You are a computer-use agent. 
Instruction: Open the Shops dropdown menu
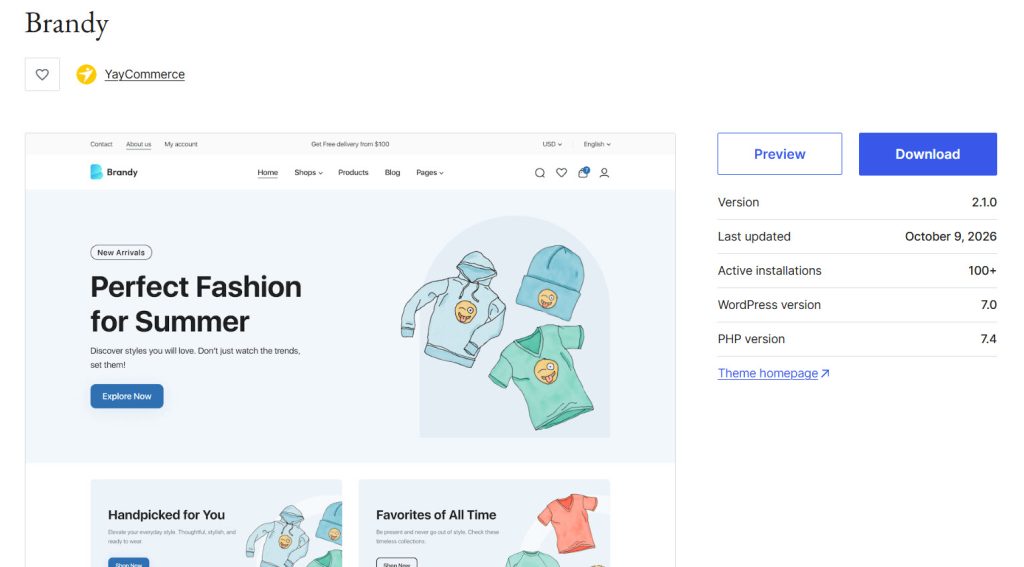[308, 172]
